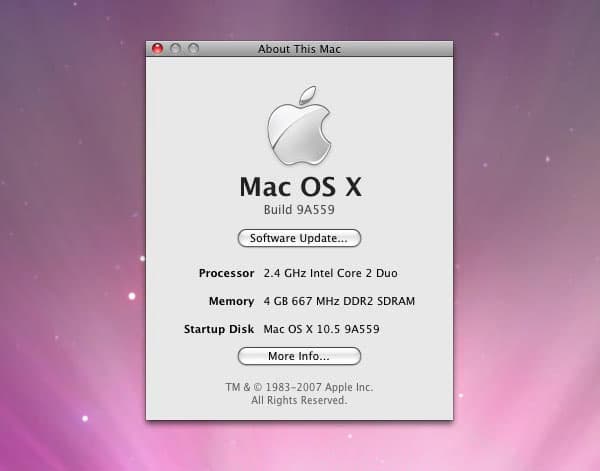Viewport: 600px width, 471px height.
Task: Click the Mac OS X heading
Action: coord(300,187)
